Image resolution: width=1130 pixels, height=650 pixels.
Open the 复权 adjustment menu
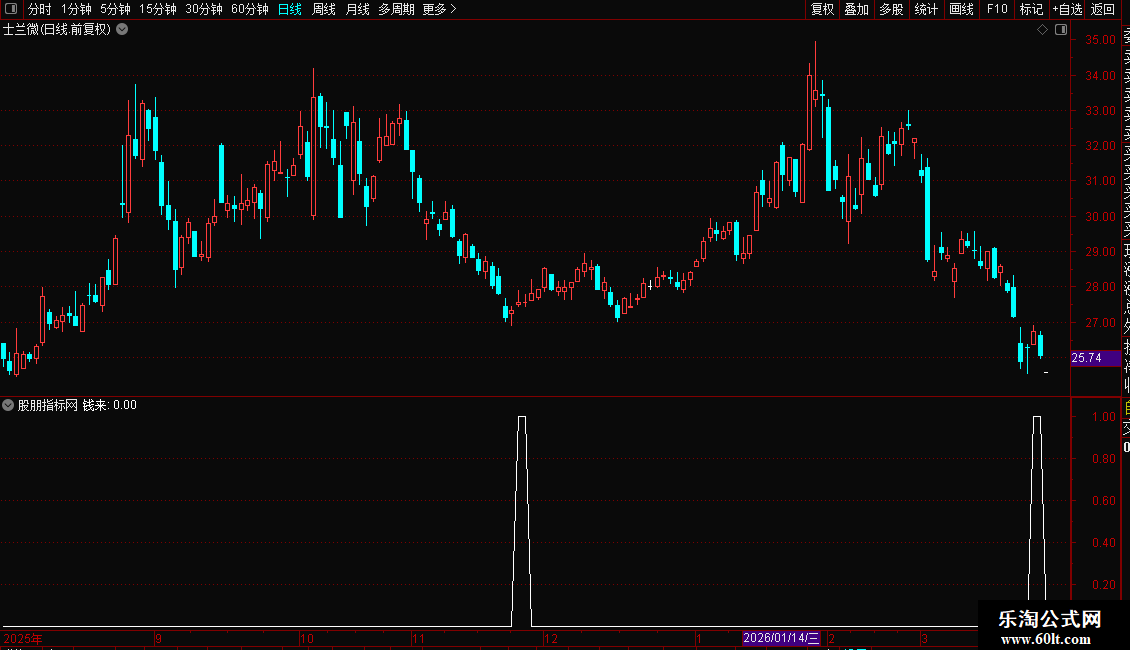click(822, 9)
